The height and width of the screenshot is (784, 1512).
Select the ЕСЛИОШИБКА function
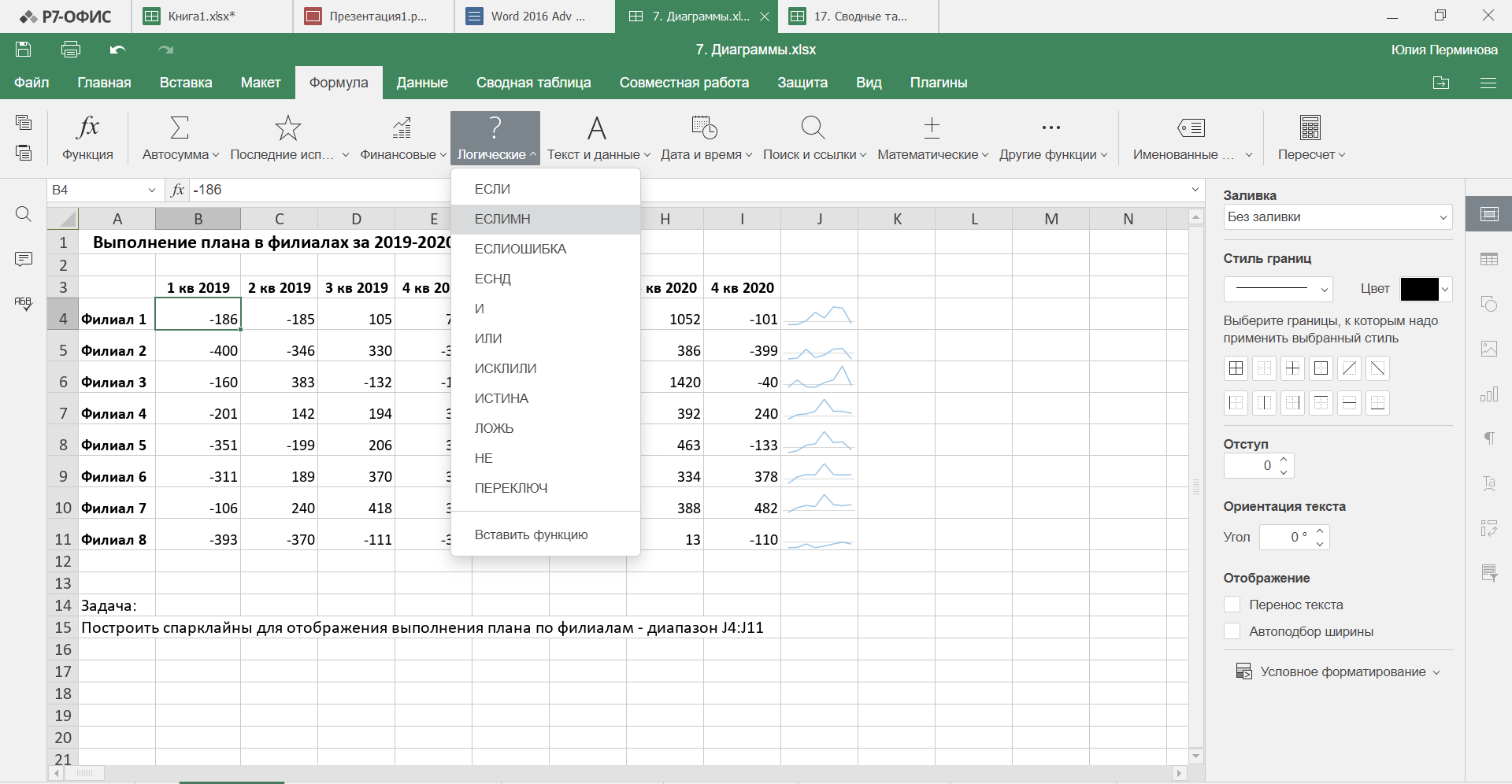click(x=546, y=249)
